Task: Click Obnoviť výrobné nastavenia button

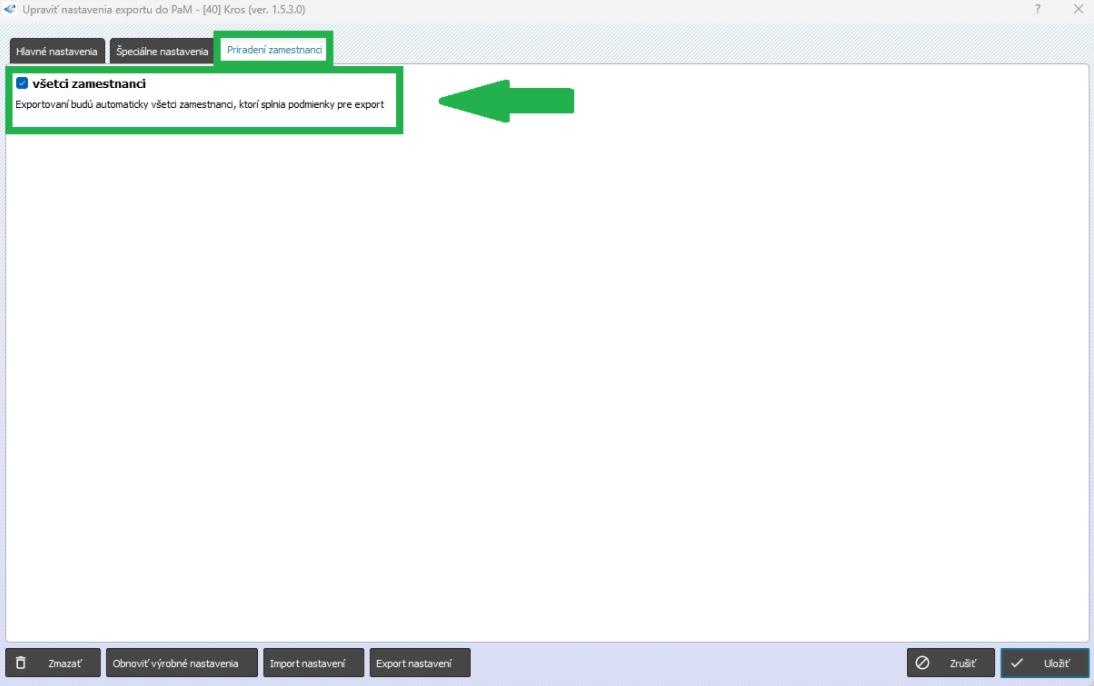Action: coord(181,663)
